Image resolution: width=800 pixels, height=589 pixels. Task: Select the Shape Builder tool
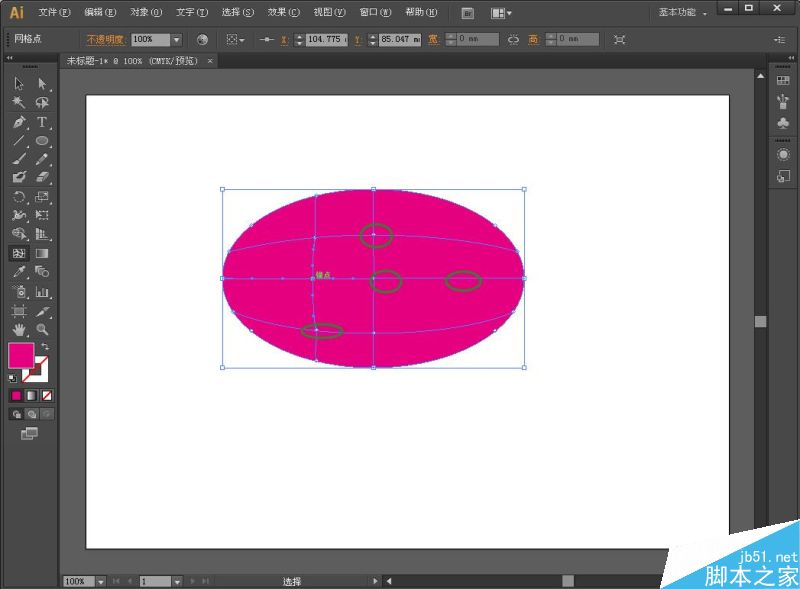point(19,234)
